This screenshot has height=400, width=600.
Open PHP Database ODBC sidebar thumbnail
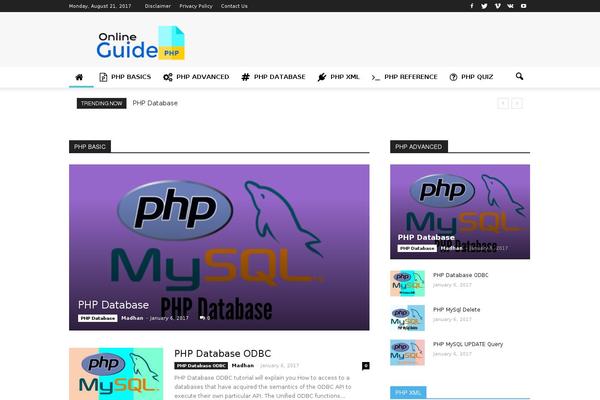408,283
